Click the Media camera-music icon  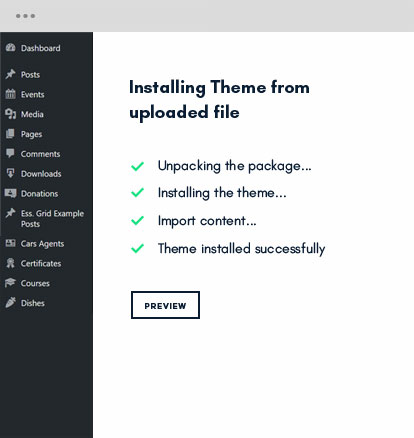(10, 114)
